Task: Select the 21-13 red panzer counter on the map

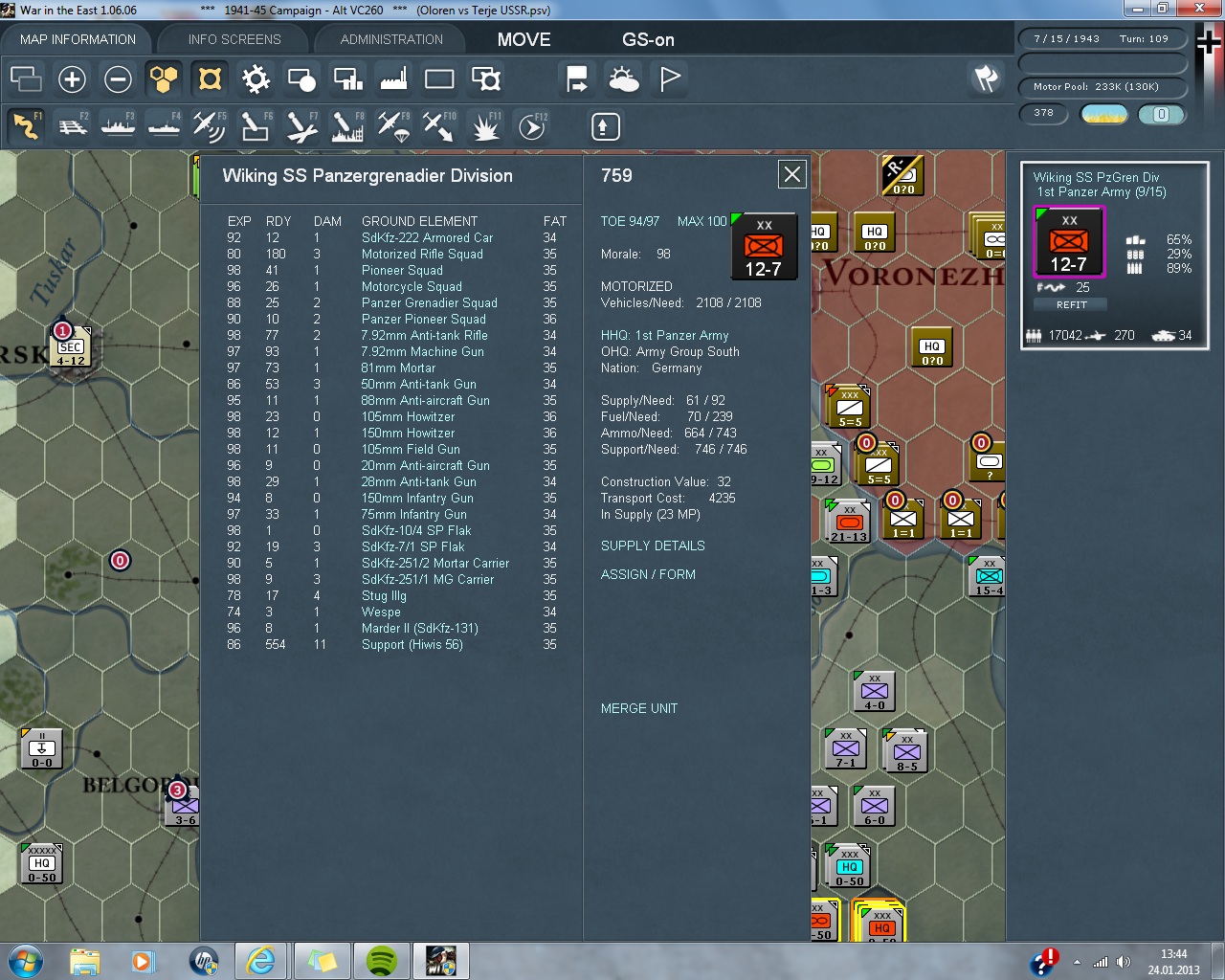Action: tap(848, 522)
